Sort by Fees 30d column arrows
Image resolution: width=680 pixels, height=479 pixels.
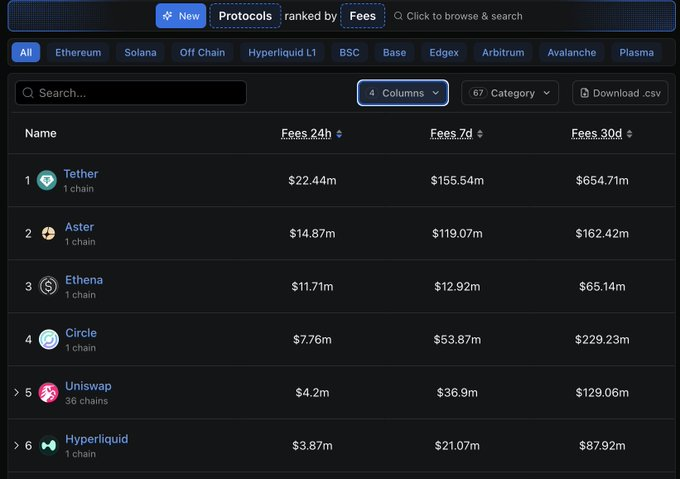point(629,134)
